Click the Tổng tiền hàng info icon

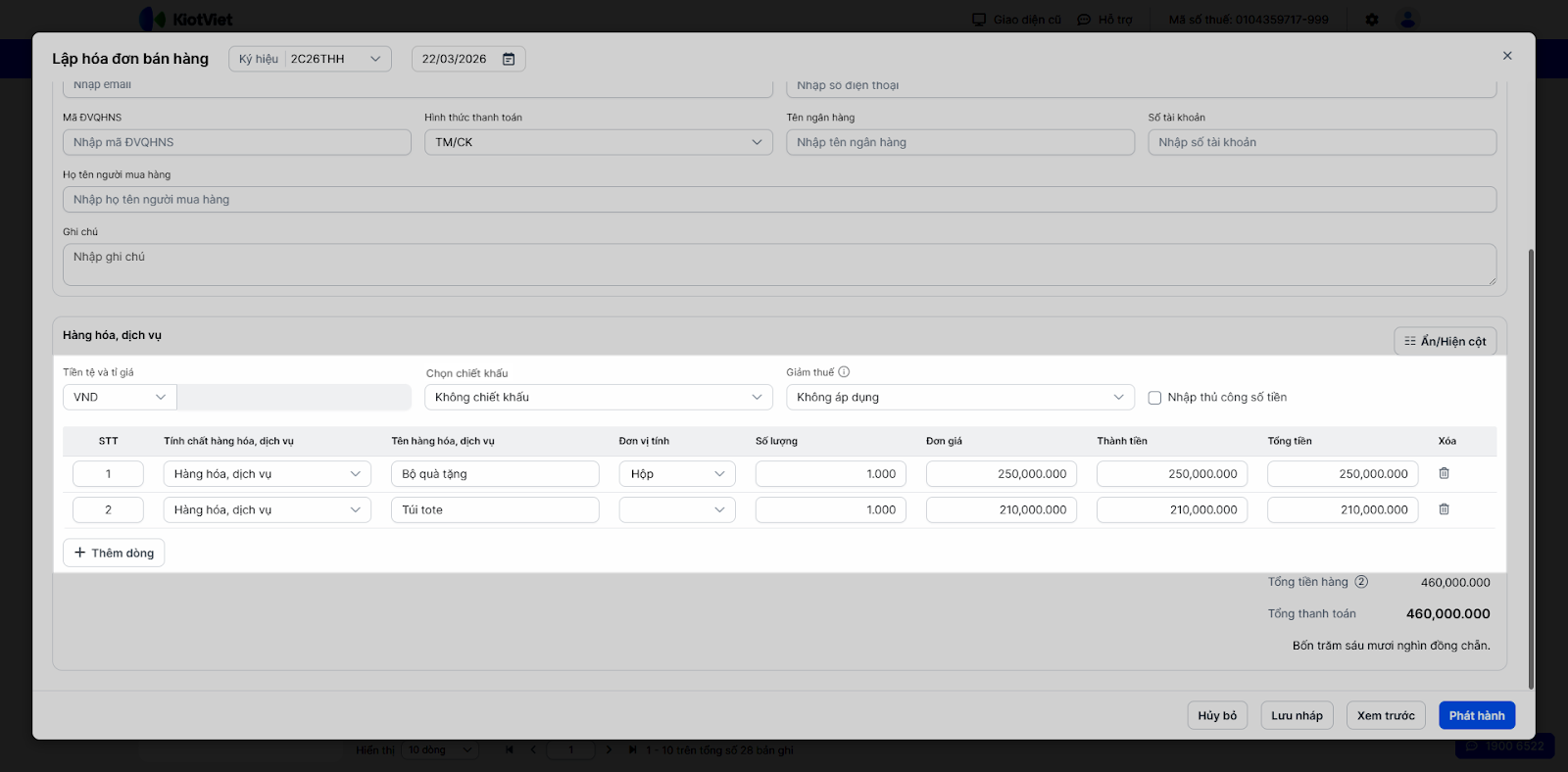[x=1361, y=582]
